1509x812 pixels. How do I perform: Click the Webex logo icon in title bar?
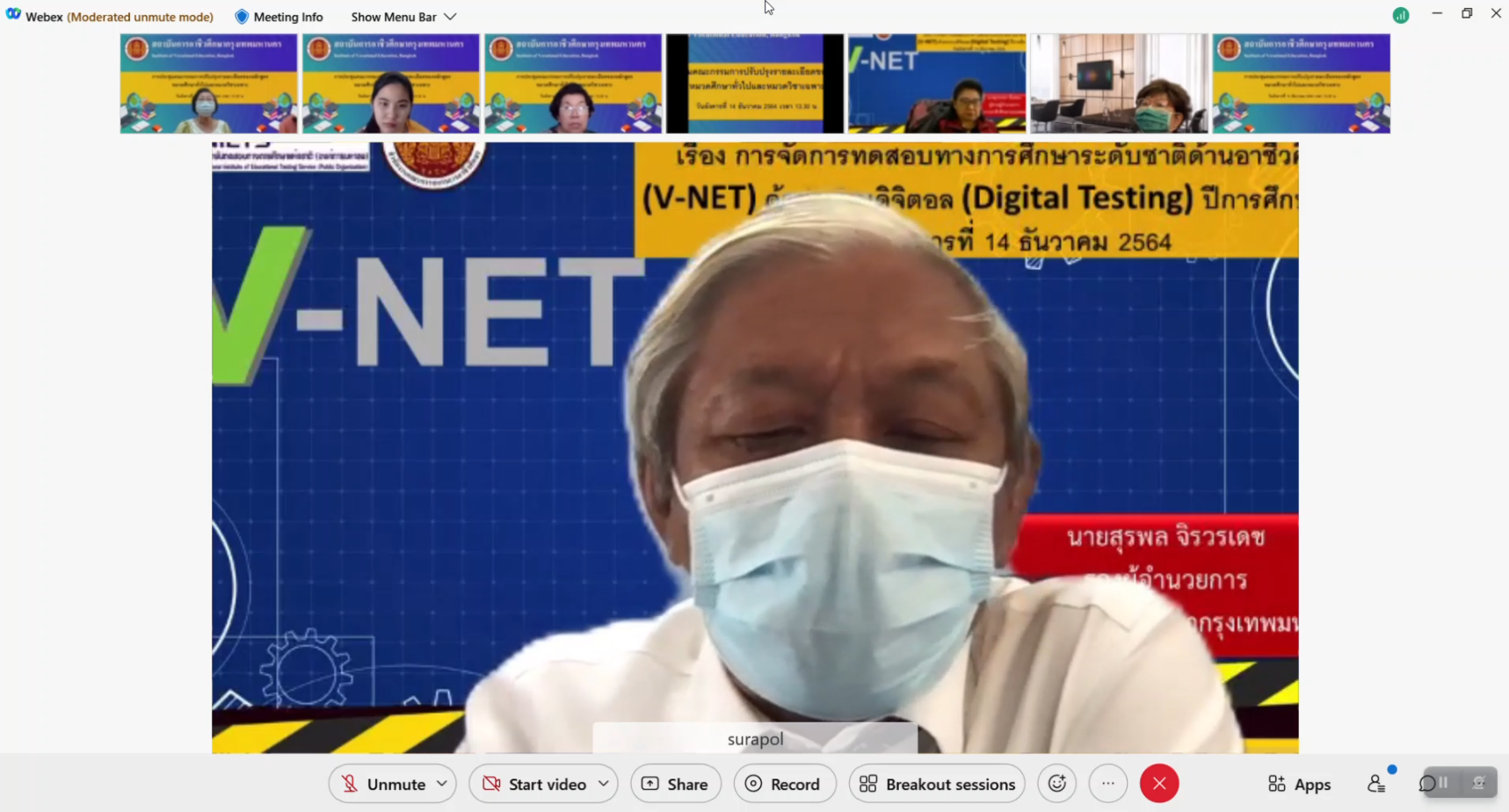(x=13, y=15)
